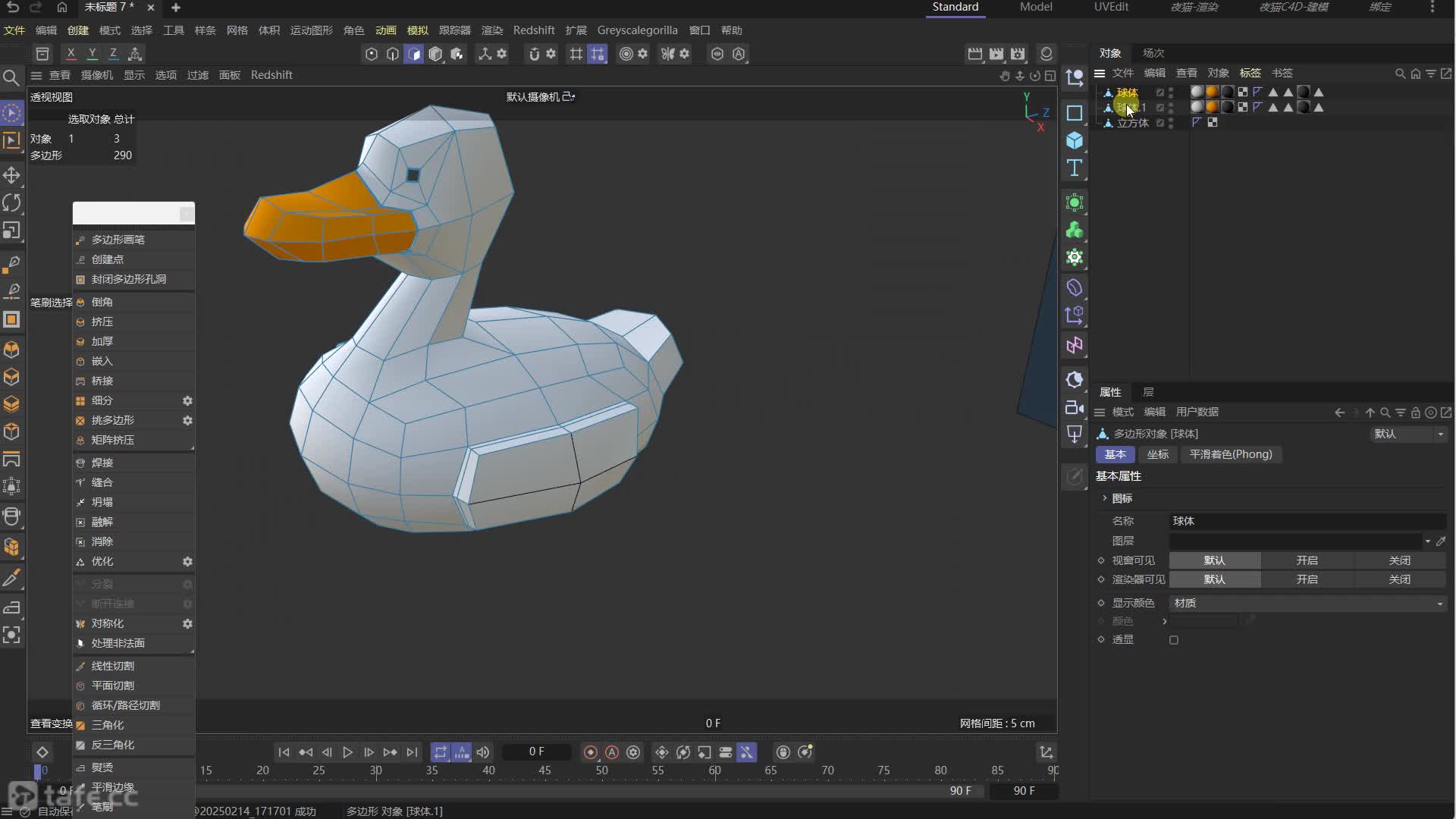Jump to the last frame of animation
The image size is (1456, 819).
[412, 752]
